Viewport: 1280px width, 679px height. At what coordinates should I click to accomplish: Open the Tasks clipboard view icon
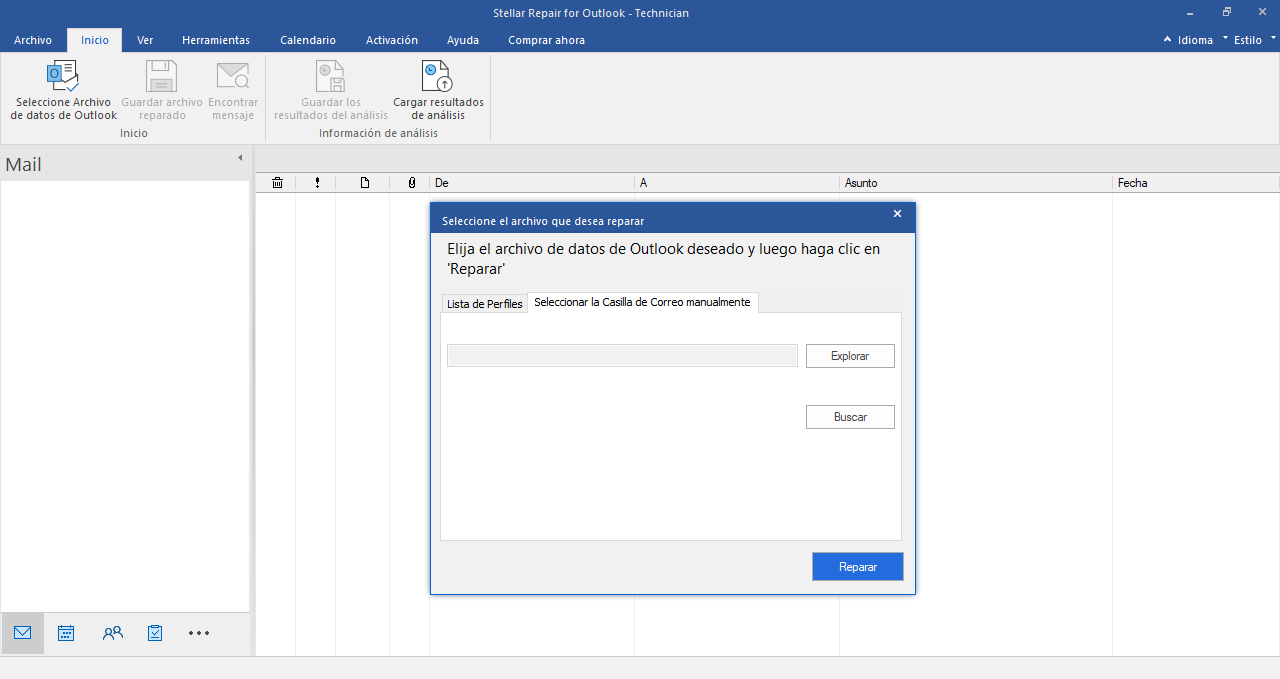pos(155,633)
